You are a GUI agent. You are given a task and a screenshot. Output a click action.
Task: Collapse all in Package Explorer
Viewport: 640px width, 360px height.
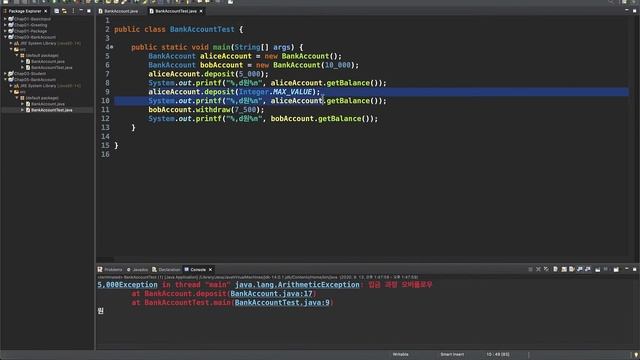coord(56,11)
